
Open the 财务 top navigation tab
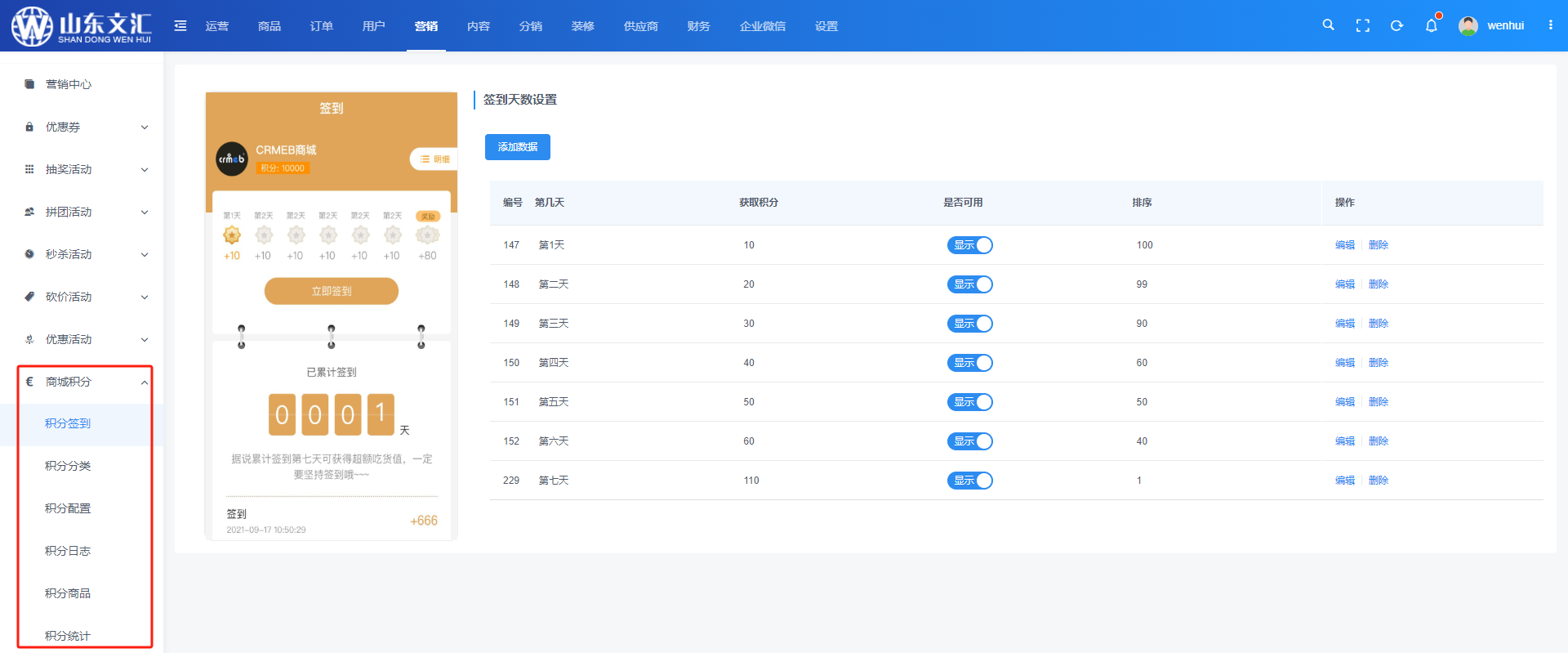coord(699,26)
